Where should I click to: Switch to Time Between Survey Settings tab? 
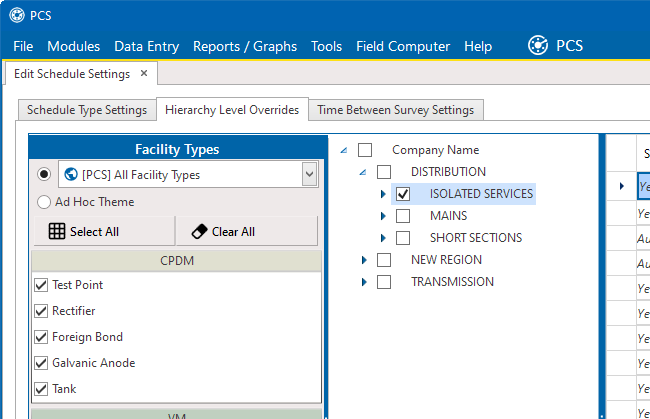pos(395,110)
